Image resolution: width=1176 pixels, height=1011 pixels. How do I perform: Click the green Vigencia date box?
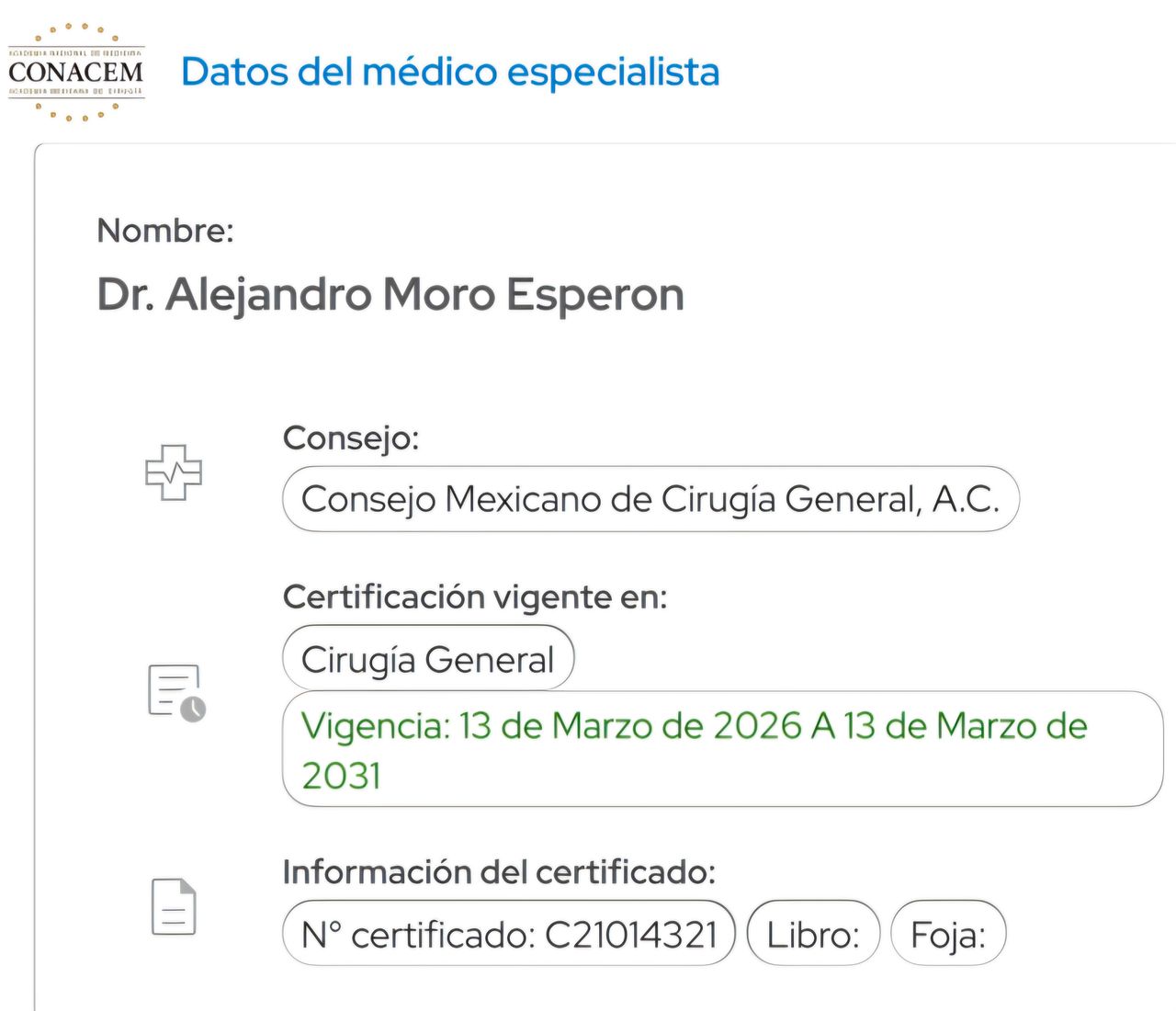click(722, 750)
